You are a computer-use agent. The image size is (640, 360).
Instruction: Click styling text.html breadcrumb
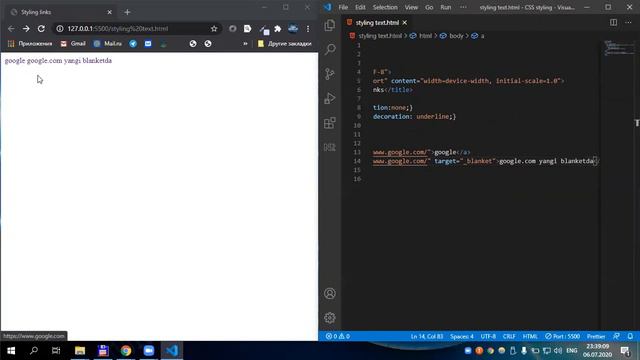click(380, 36)
